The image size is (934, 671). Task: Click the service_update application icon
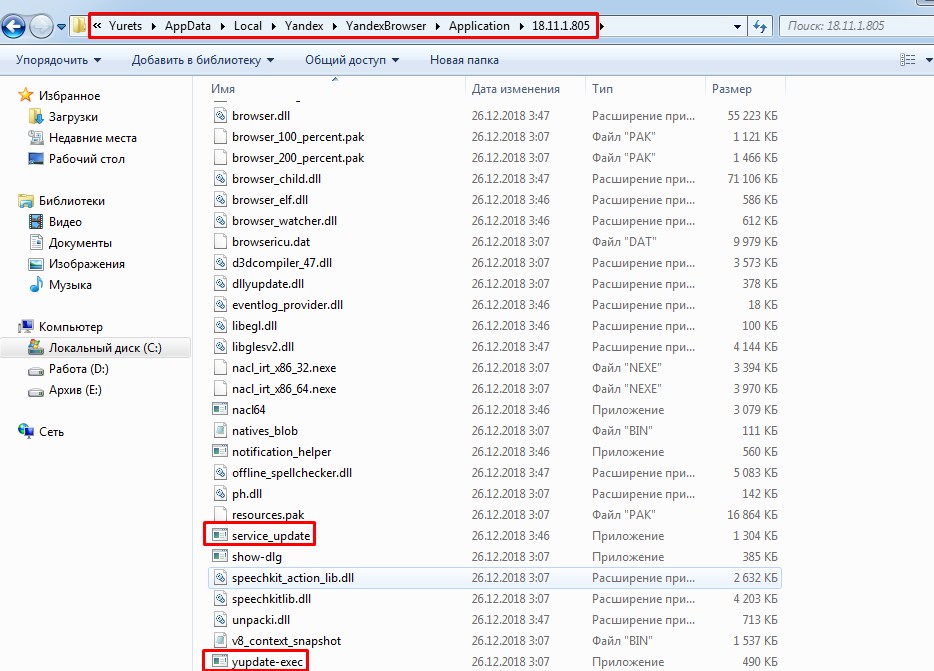click(220, 536)
